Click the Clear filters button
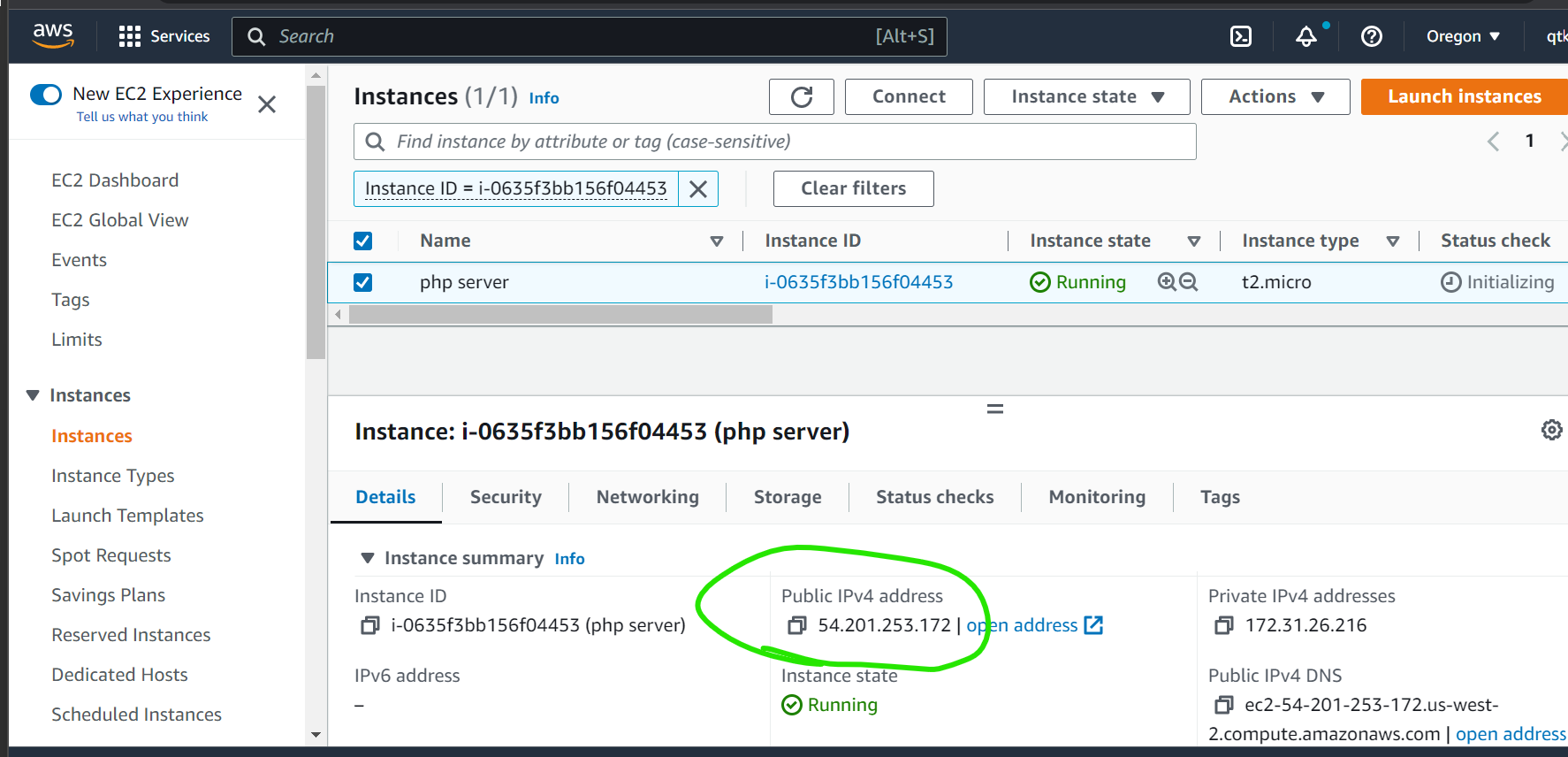Image resolution: width=1568 pixels, height=757 pixels. tap(853, 188)
